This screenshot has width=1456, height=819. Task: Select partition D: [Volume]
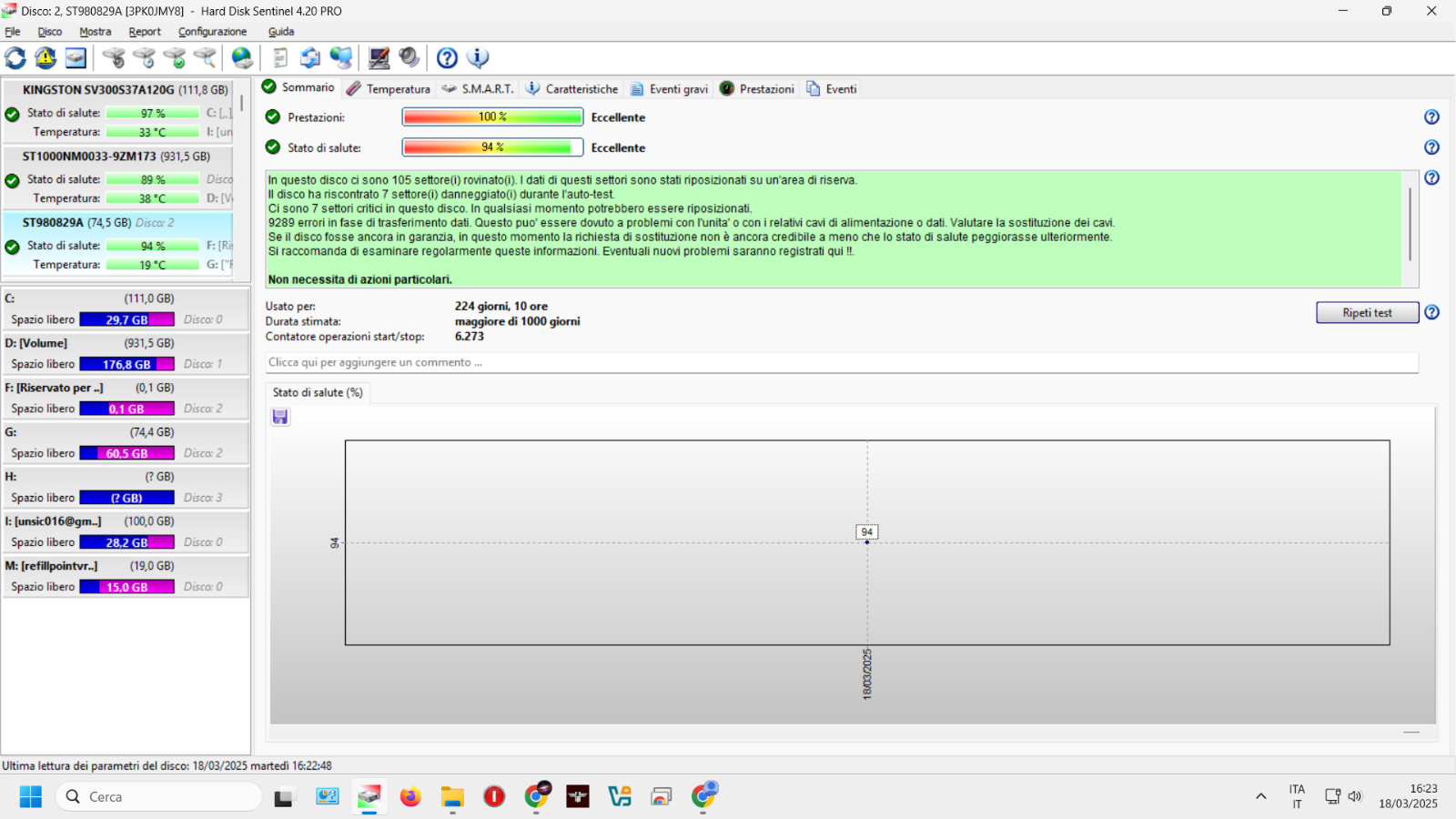[x=126, y=353]
